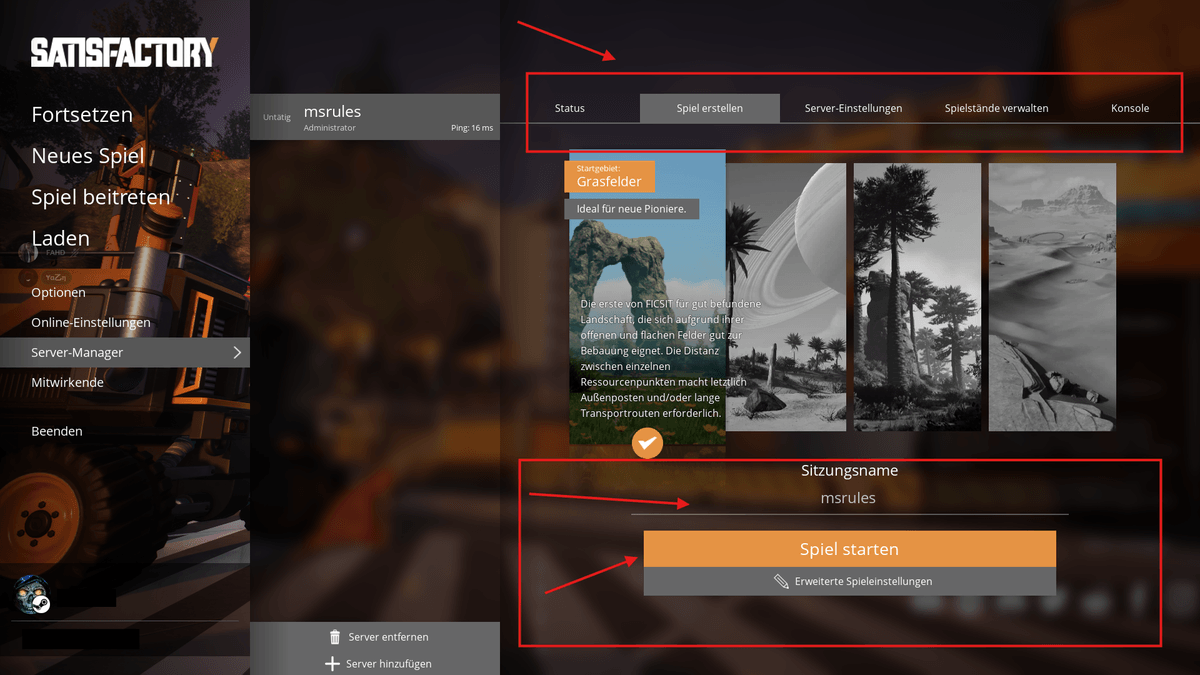The image size is (1200, 675).
Task: Open Spiel beitreten menu entry
Action: tap(101, 197)
